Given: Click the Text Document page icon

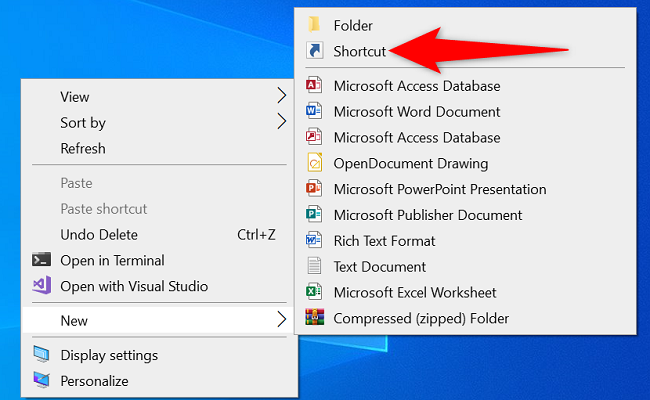Looking at the screenshot, I should [314, 266].
